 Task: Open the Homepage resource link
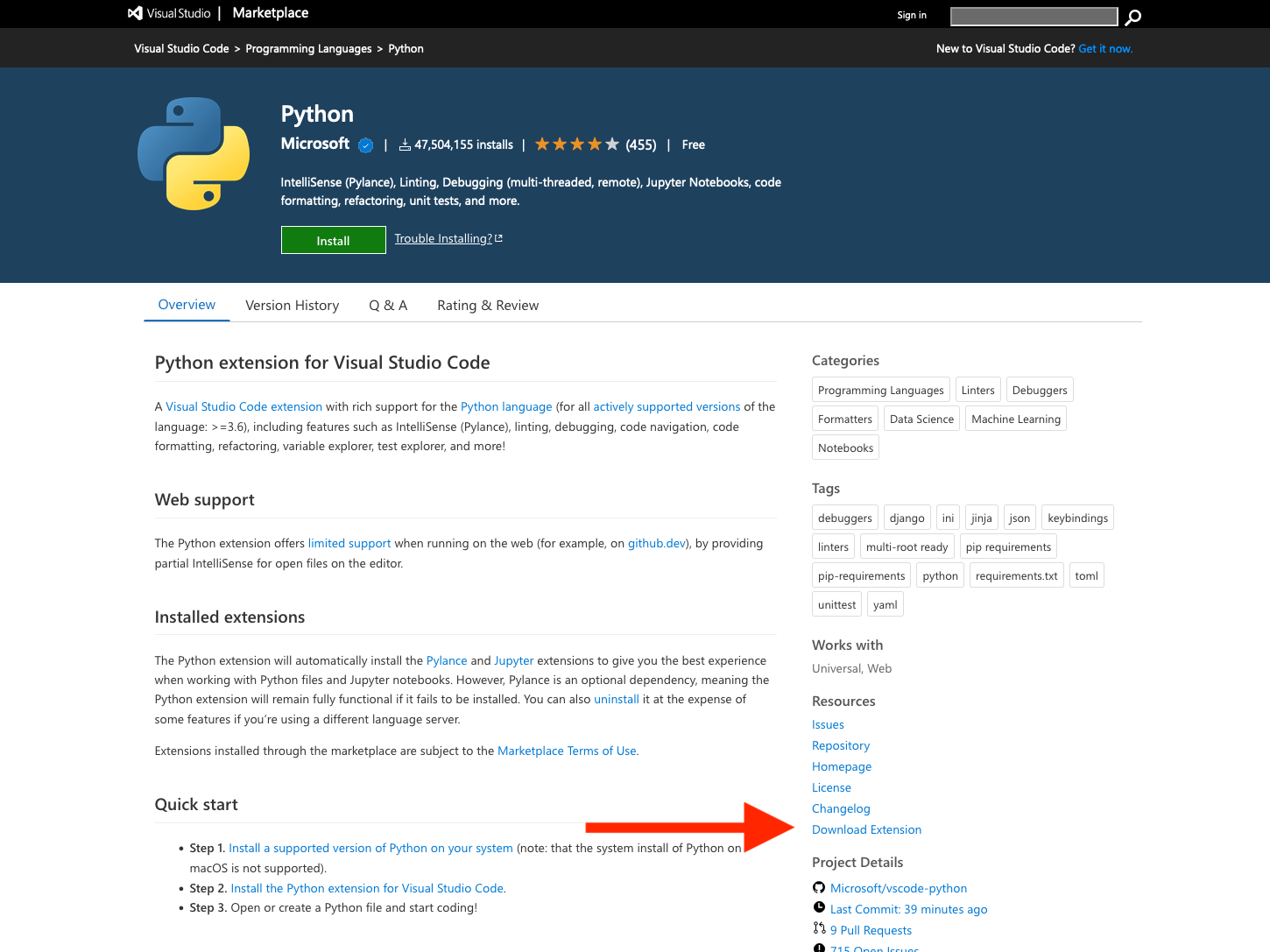click(842, 766)
